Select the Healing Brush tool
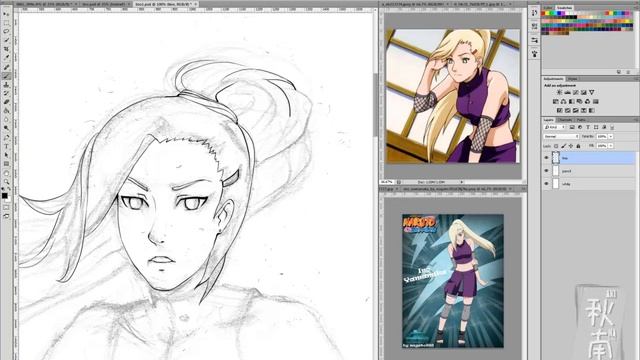The image size is (640, 360). 6,67
